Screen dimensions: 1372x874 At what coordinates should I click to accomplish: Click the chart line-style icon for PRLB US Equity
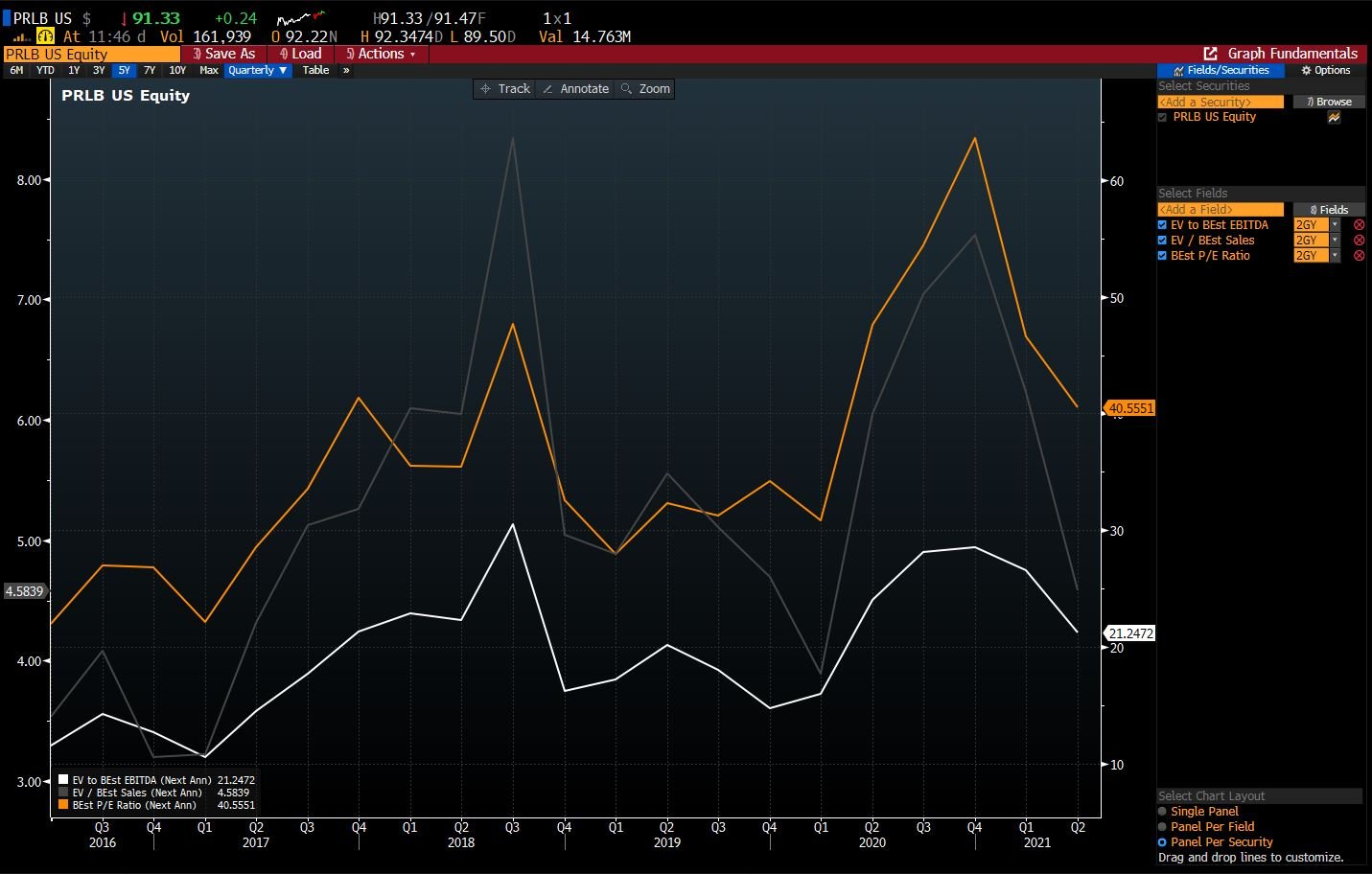[1334, 117]
